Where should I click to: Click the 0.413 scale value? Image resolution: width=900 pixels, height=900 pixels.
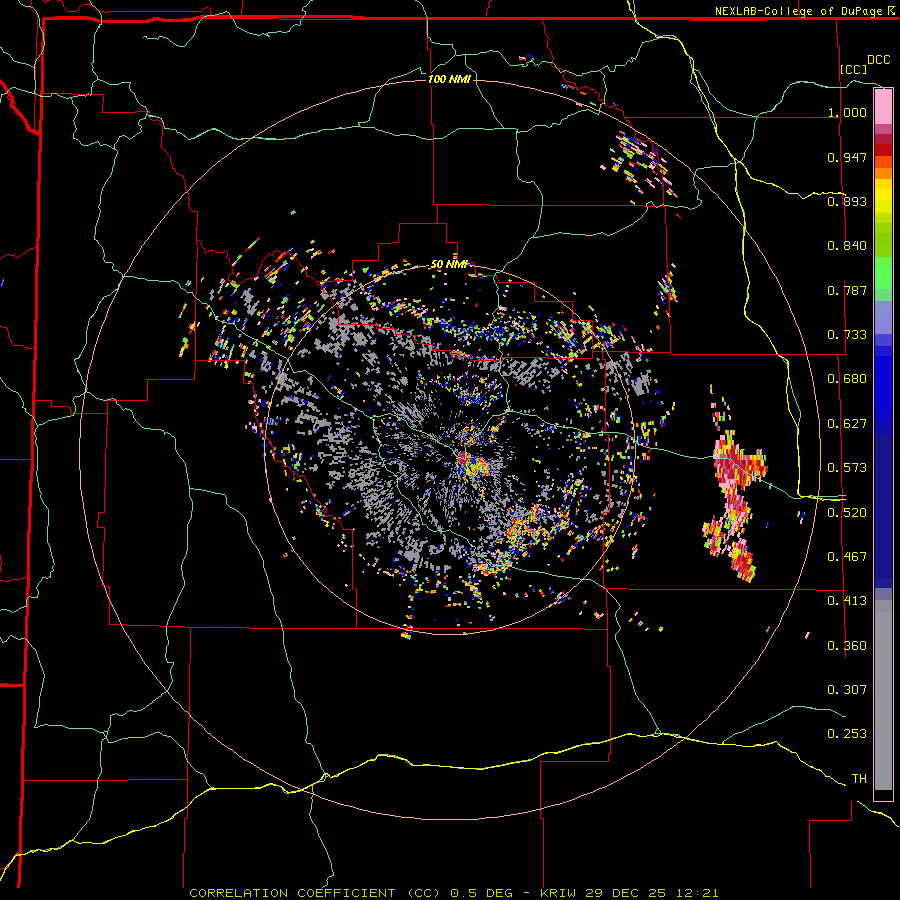[847, 601]
